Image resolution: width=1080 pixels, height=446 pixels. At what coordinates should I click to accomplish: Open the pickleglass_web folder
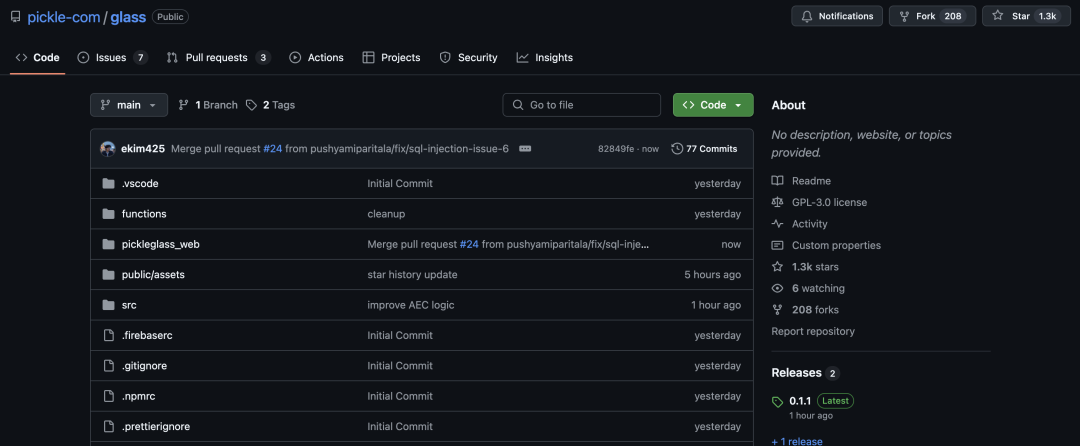160,244
